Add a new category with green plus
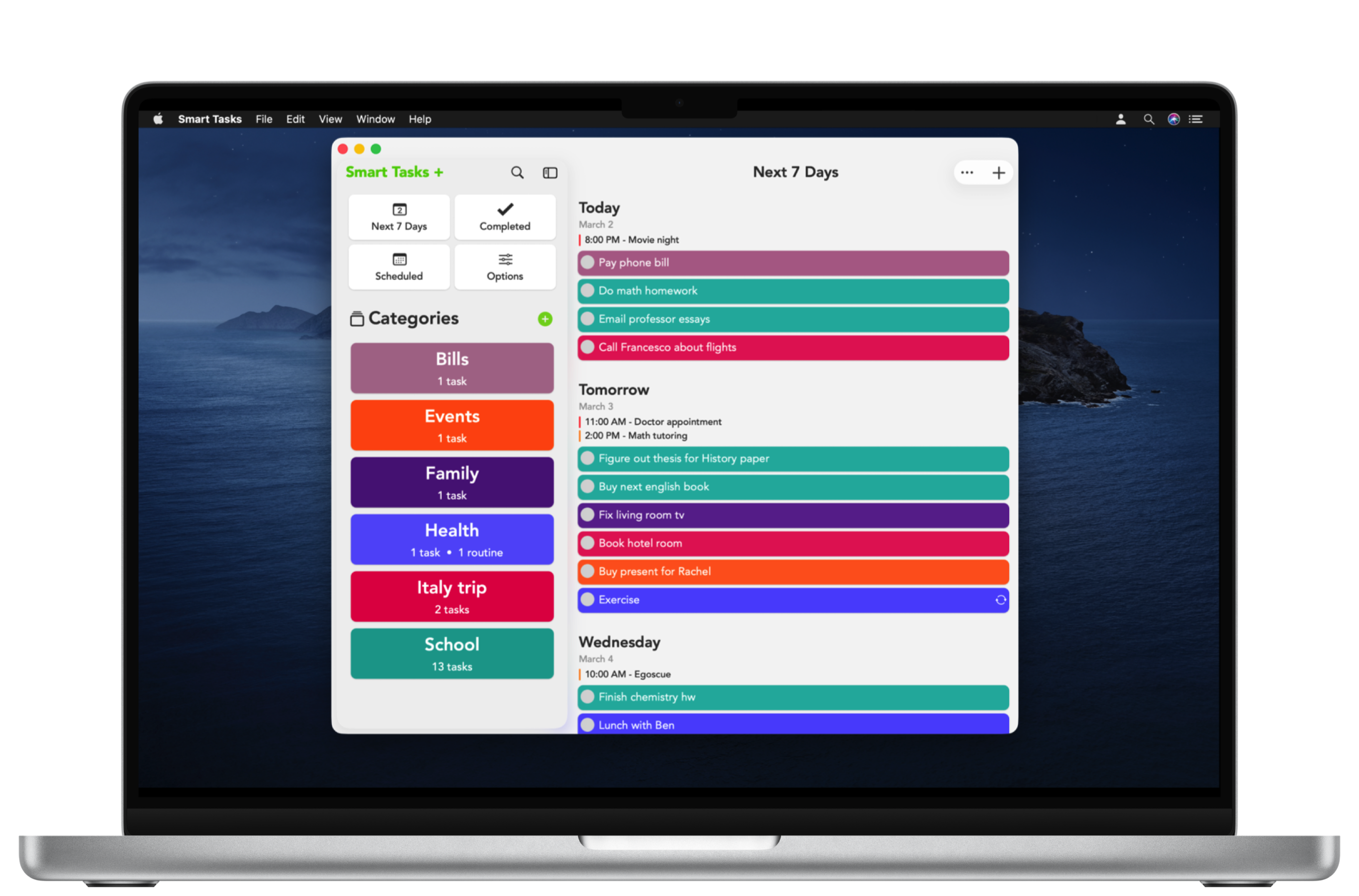 [x=545, y=319]
